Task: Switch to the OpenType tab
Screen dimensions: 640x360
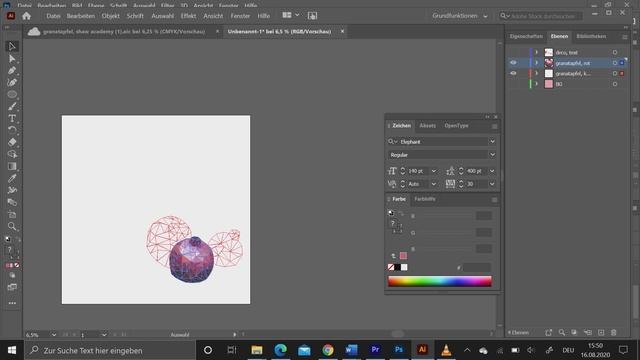Action: [x=456, y=126]
